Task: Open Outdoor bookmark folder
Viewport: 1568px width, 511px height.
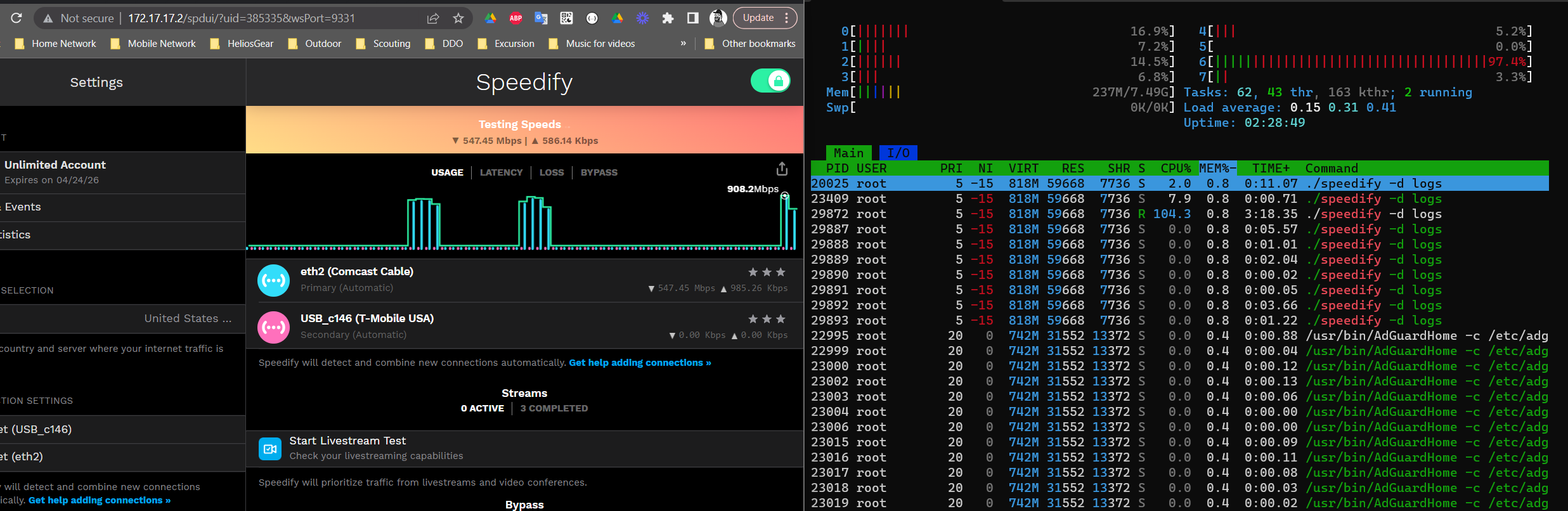Action: [314, 44]
